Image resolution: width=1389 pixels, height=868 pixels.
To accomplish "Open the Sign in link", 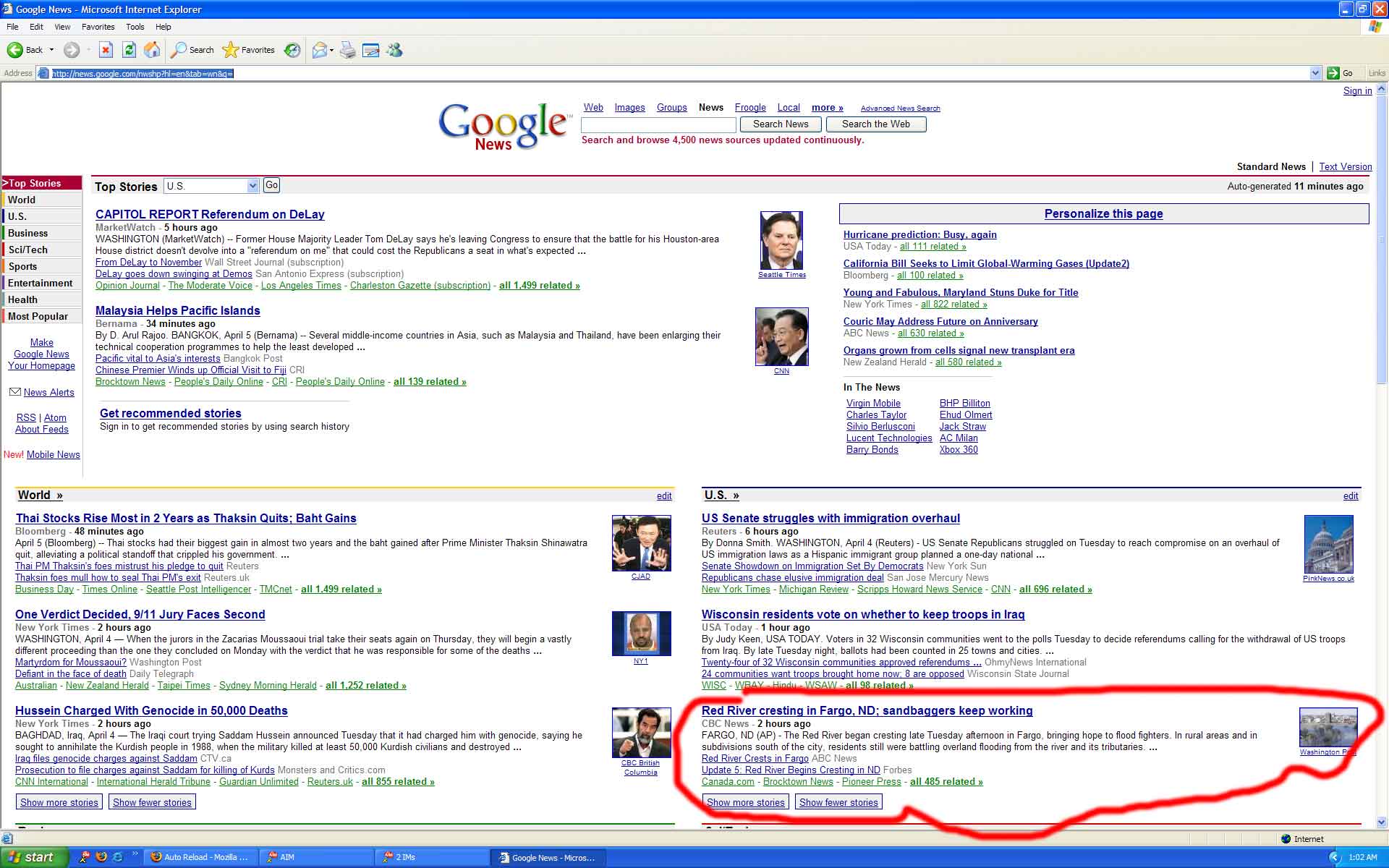I will tap(1357, 90).
